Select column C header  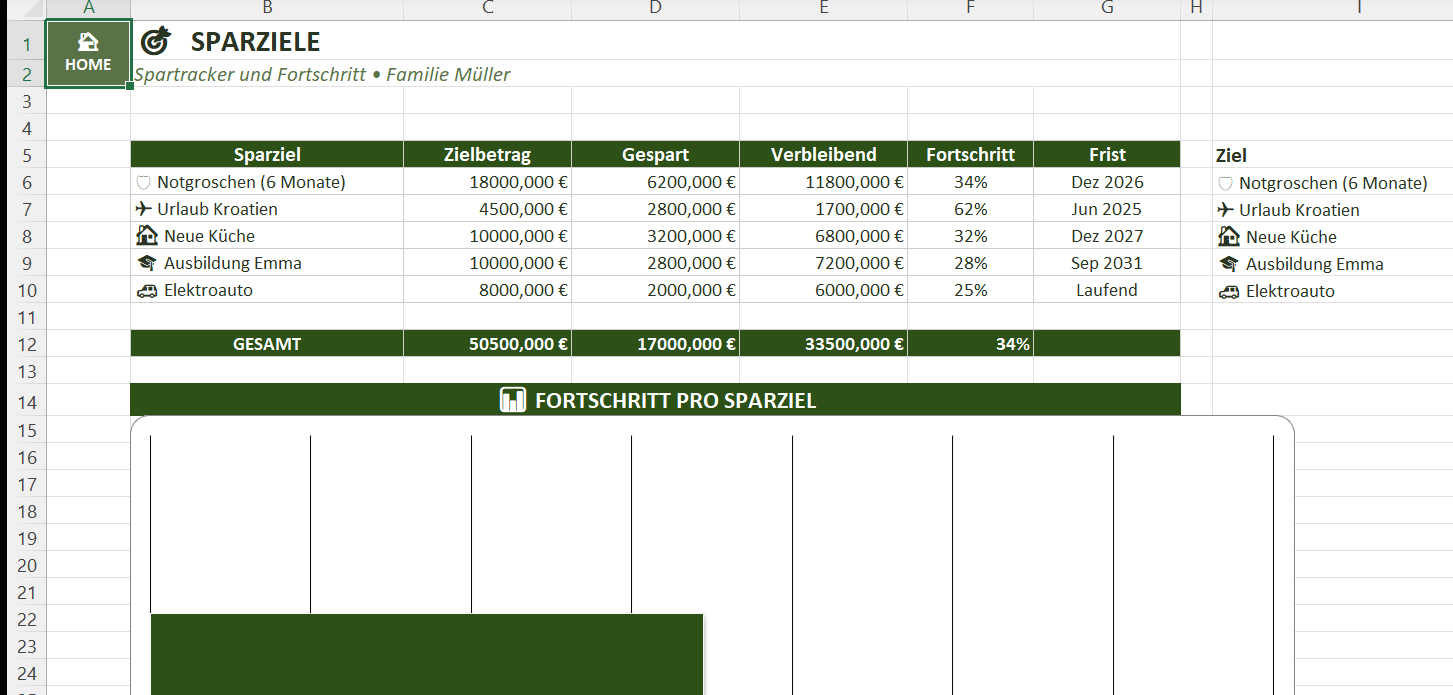tap(487, 9)
